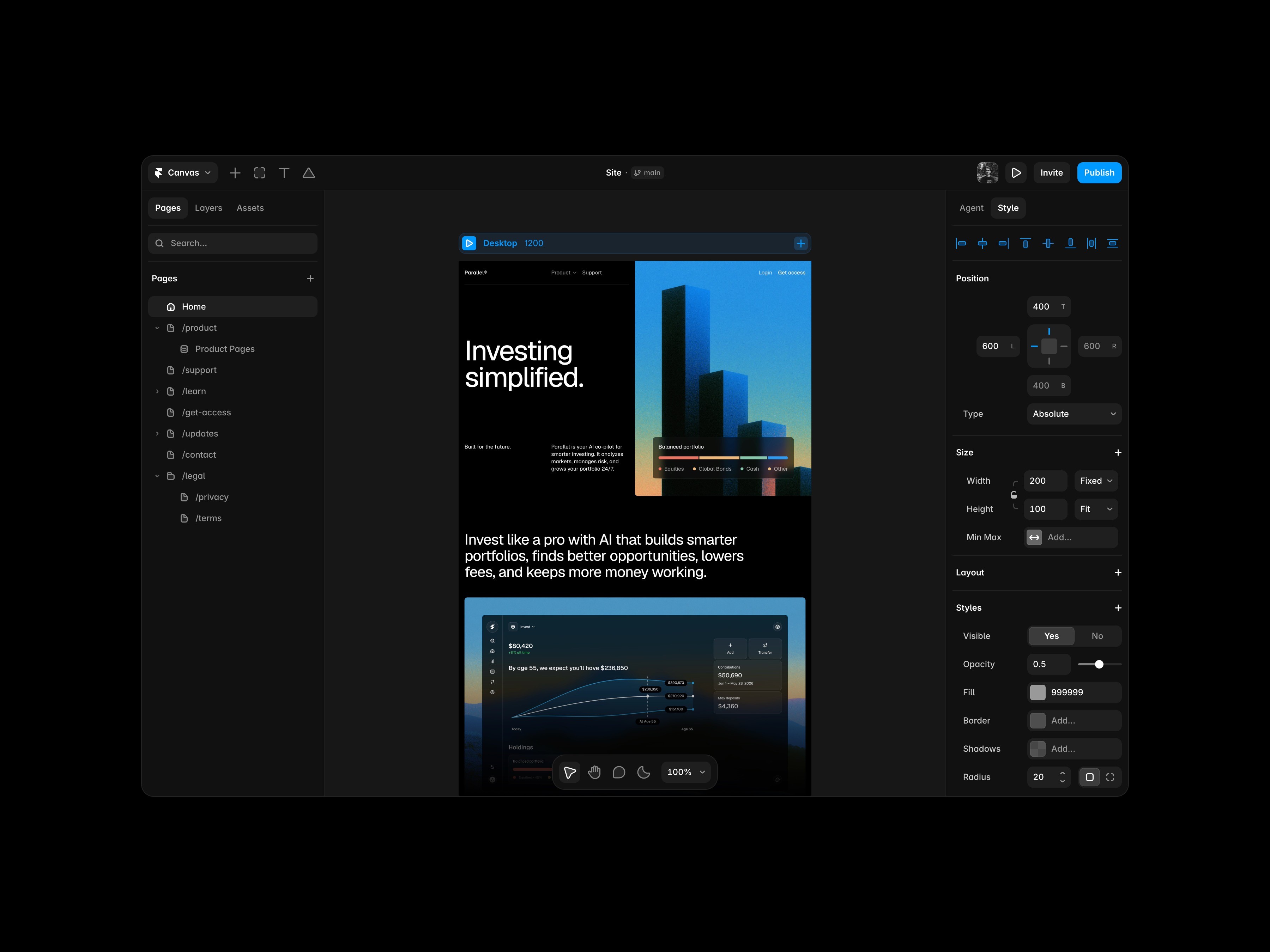Collapse the /legal folder
1270x952 pixels.
pyautogui.click(x=157, y=476)
